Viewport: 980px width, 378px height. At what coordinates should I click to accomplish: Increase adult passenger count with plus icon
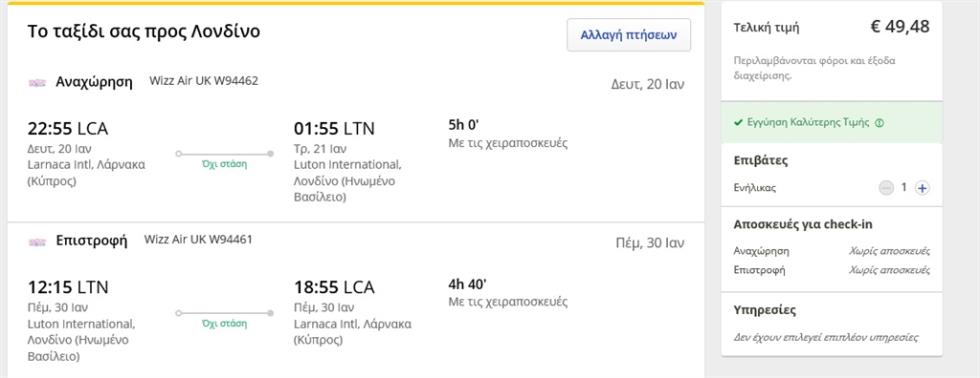point(921,187)
